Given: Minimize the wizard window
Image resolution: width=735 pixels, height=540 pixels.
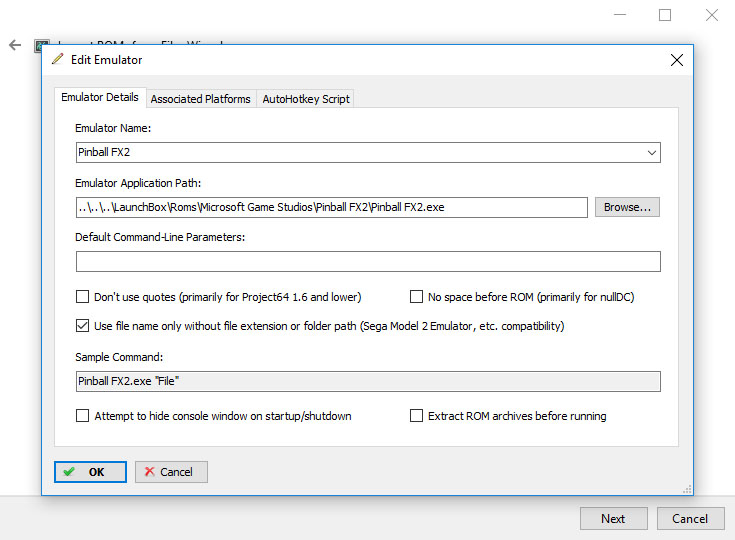Looking at the screenshot, I should (x=620, y=15).
